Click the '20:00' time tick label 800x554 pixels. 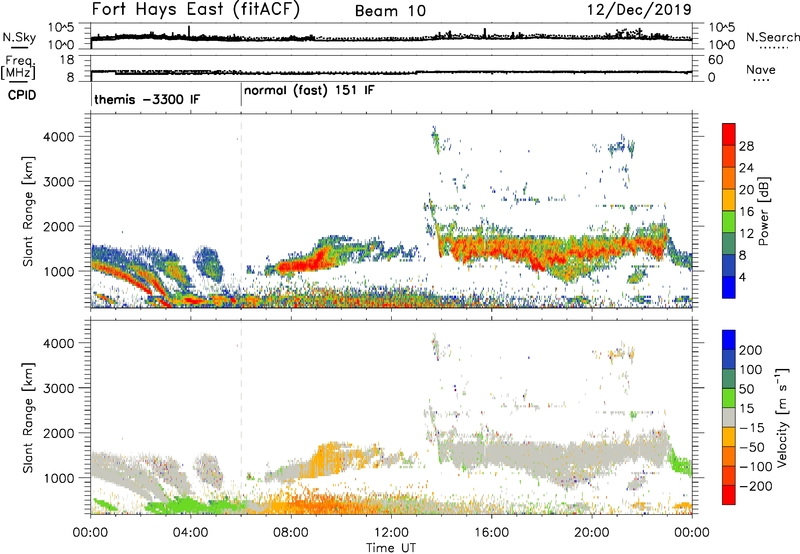(591, 533)
